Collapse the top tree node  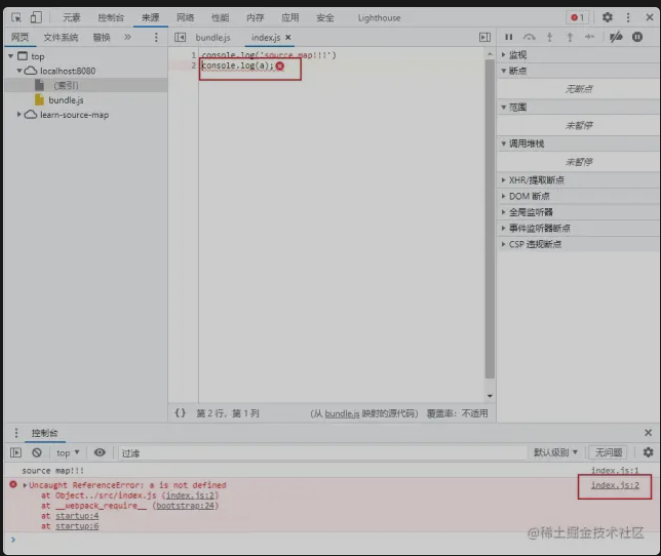click(x=11, y=56)
